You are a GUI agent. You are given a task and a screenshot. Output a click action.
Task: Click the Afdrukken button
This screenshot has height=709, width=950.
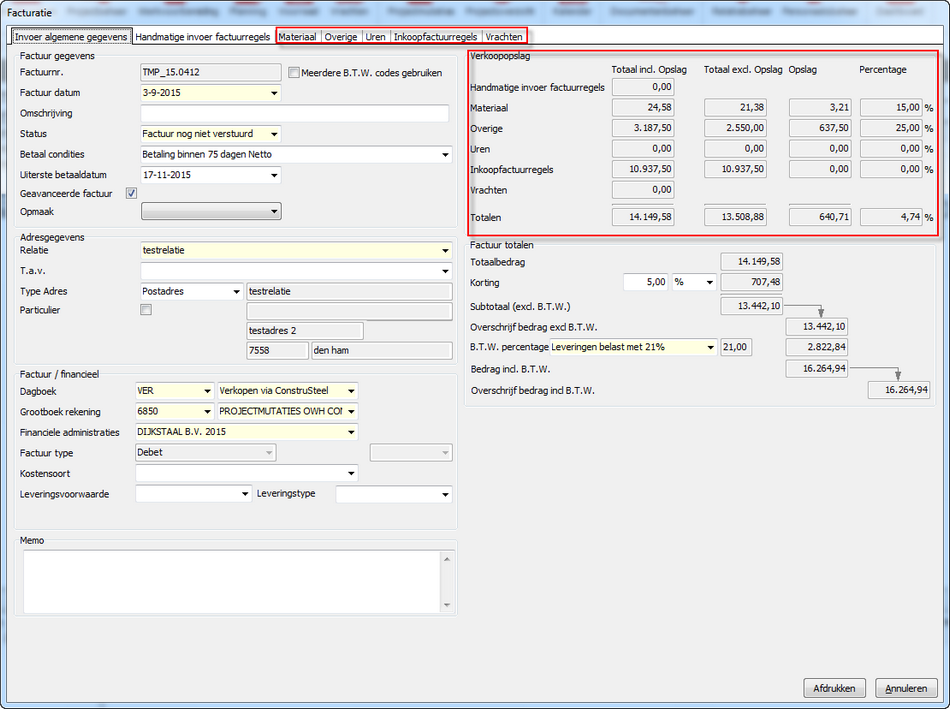[834, 688]
